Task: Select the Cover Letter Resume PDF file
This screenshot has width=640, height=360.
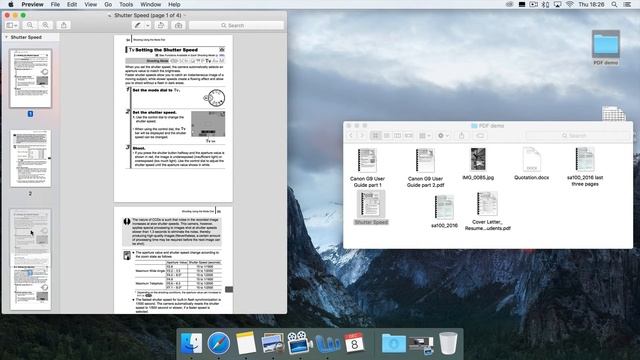Action: pos(487,211)
